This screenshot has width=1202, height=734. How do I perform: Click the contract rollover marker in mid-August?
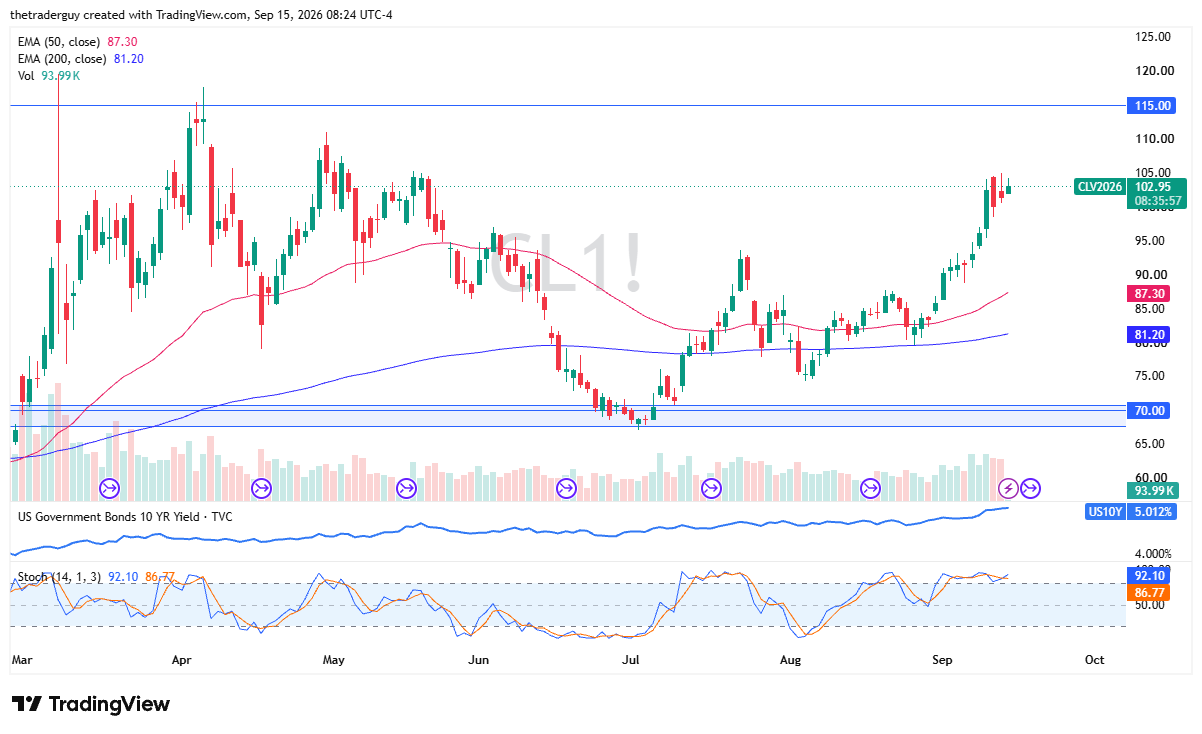[871, 488]
